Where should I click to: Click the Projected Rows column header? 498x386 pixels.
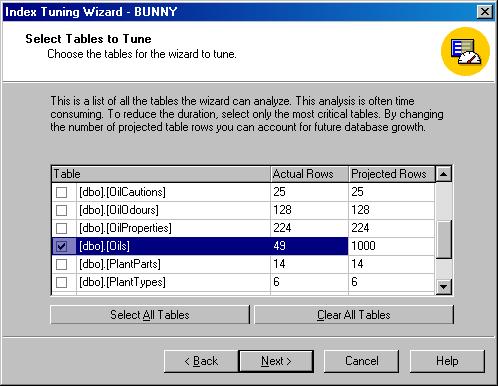point(392,174)
